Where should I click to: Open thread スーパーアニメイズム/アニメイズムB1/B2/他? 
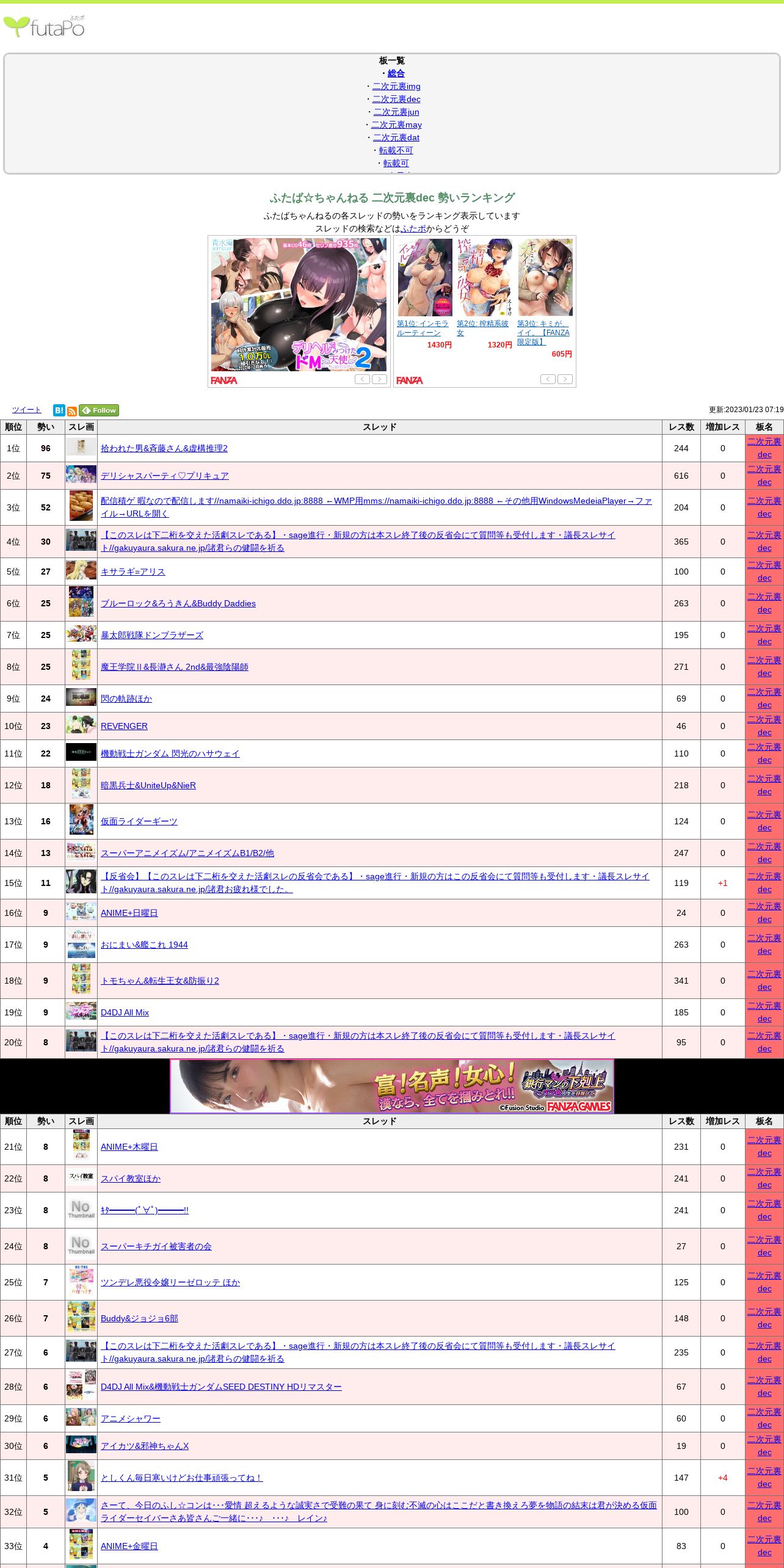(187, 853)
